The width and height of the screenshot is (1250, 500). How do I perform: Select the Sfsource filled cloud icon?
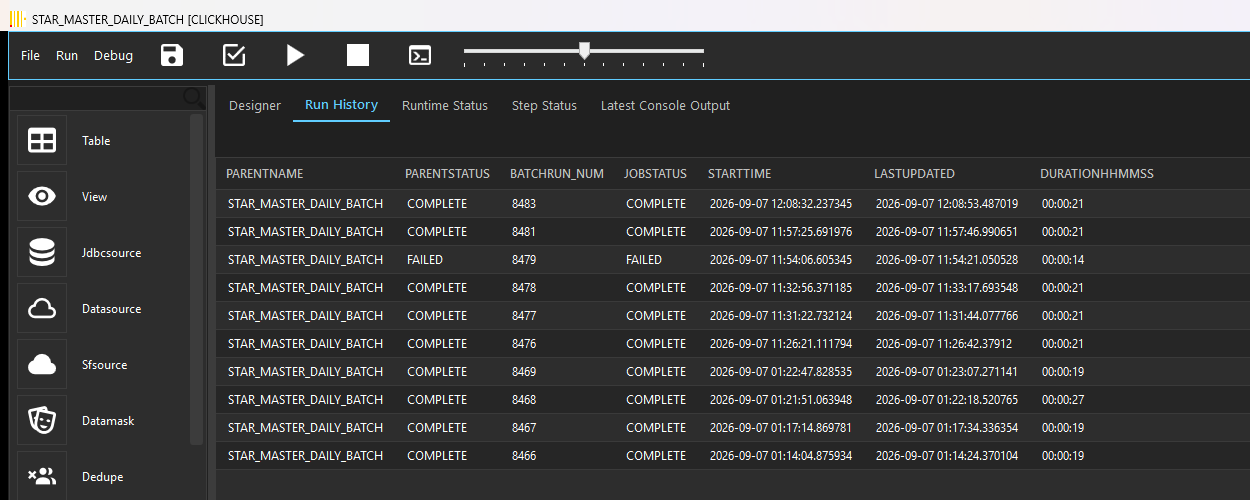pyautogui.click(x=42, y=365)
